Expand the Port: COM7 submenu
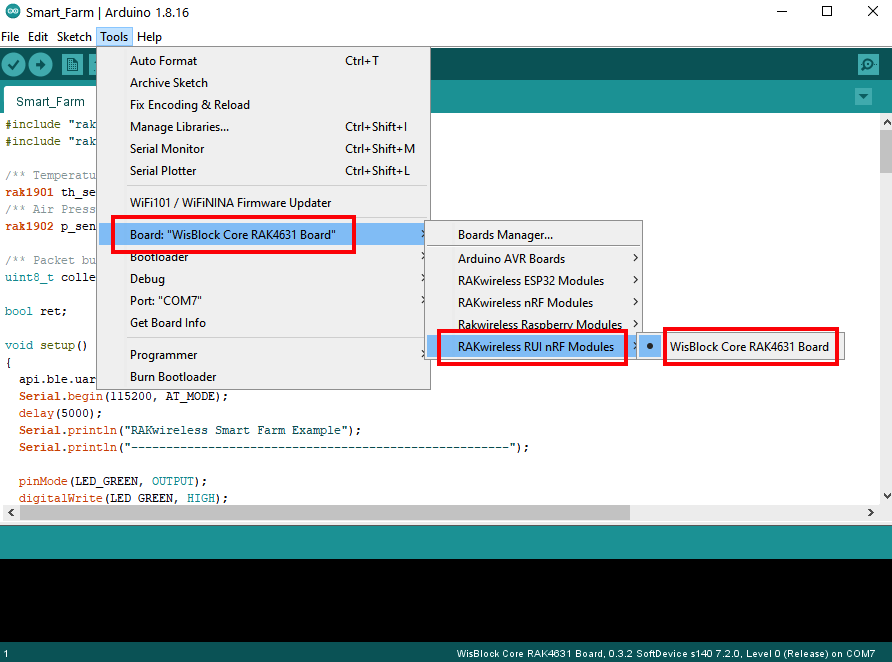892x662 pixels. tap(262, 300)
